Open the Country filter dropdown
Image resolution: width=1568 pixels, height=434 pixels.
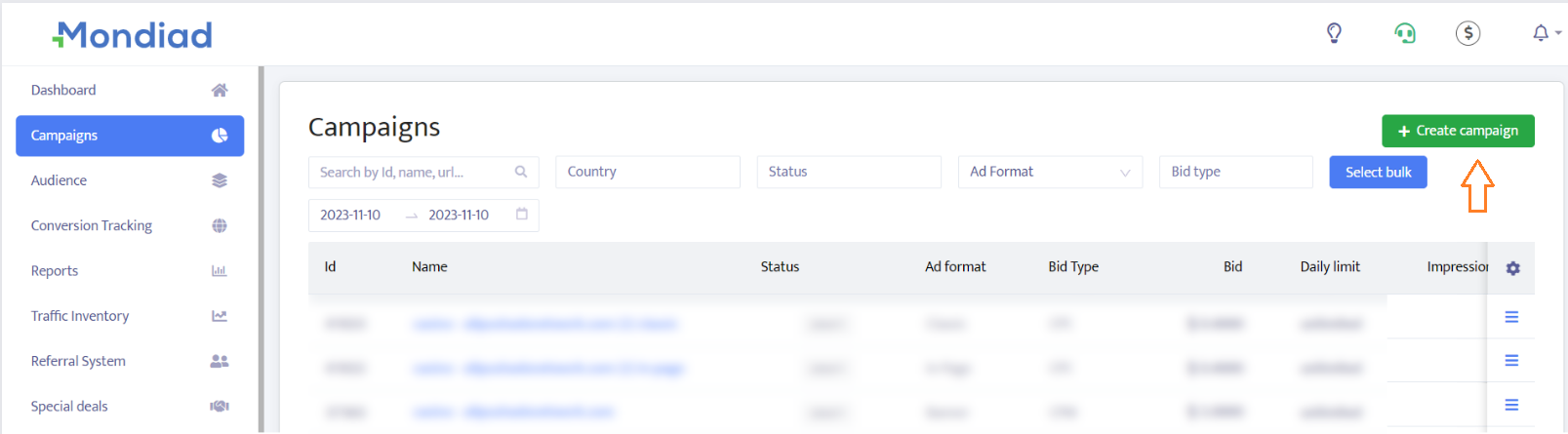point(648,172)
